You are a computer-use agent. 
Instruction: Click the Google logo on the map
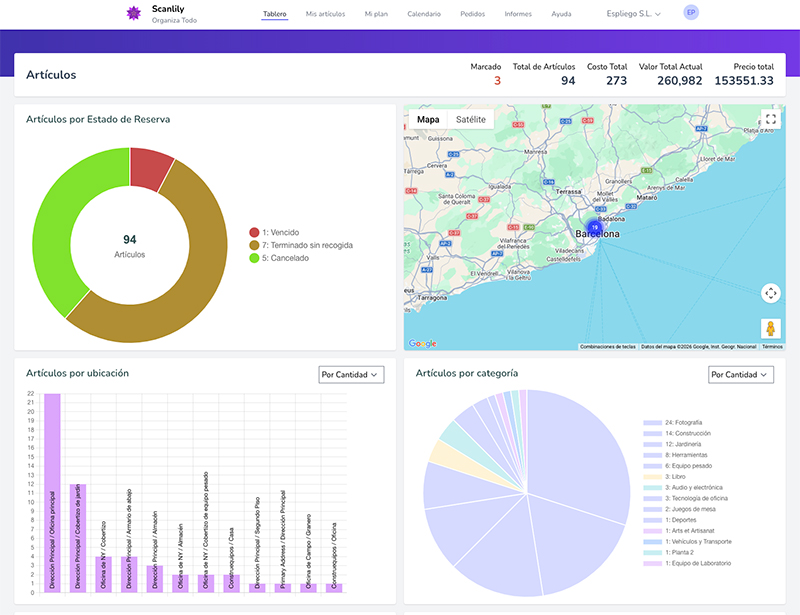(x=422, y=343)
